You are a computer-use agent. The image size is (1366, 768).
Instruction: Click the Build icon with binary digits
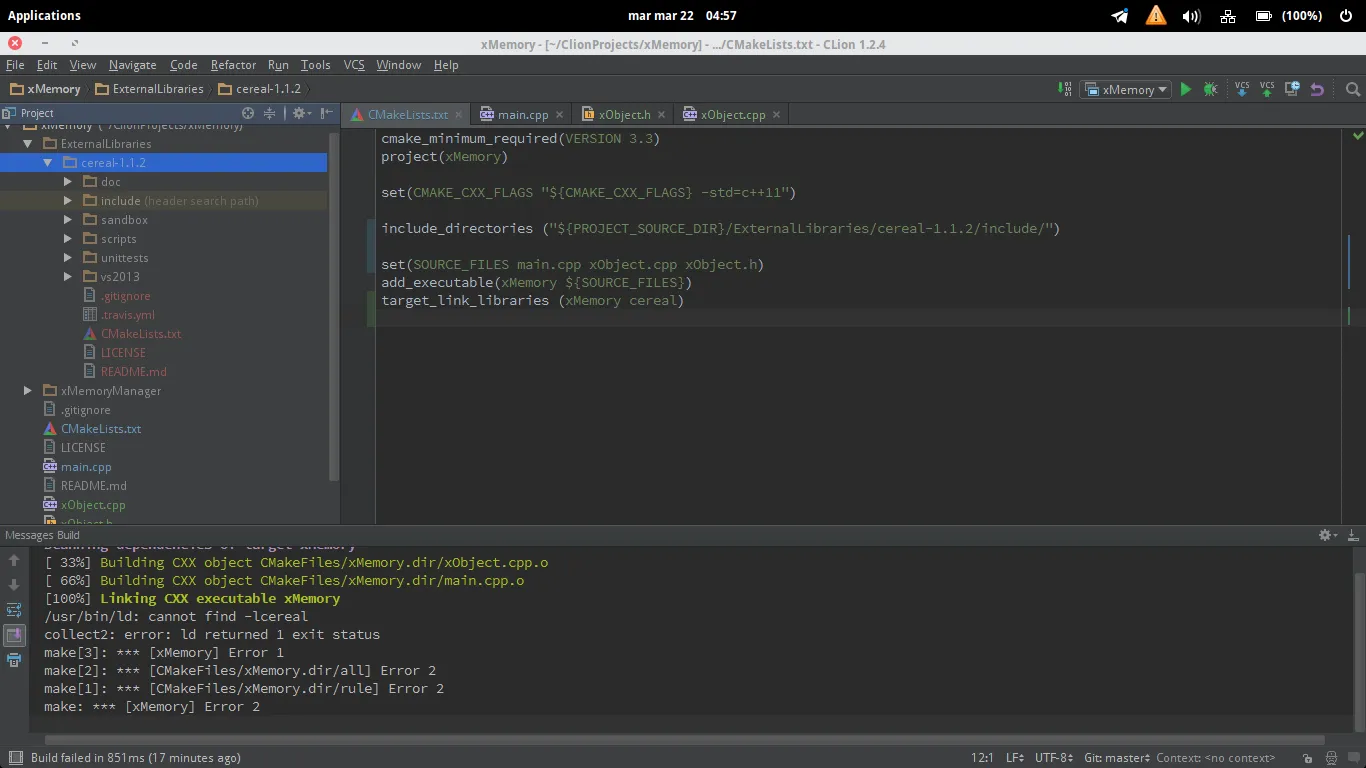click(x=1065, y=89)
